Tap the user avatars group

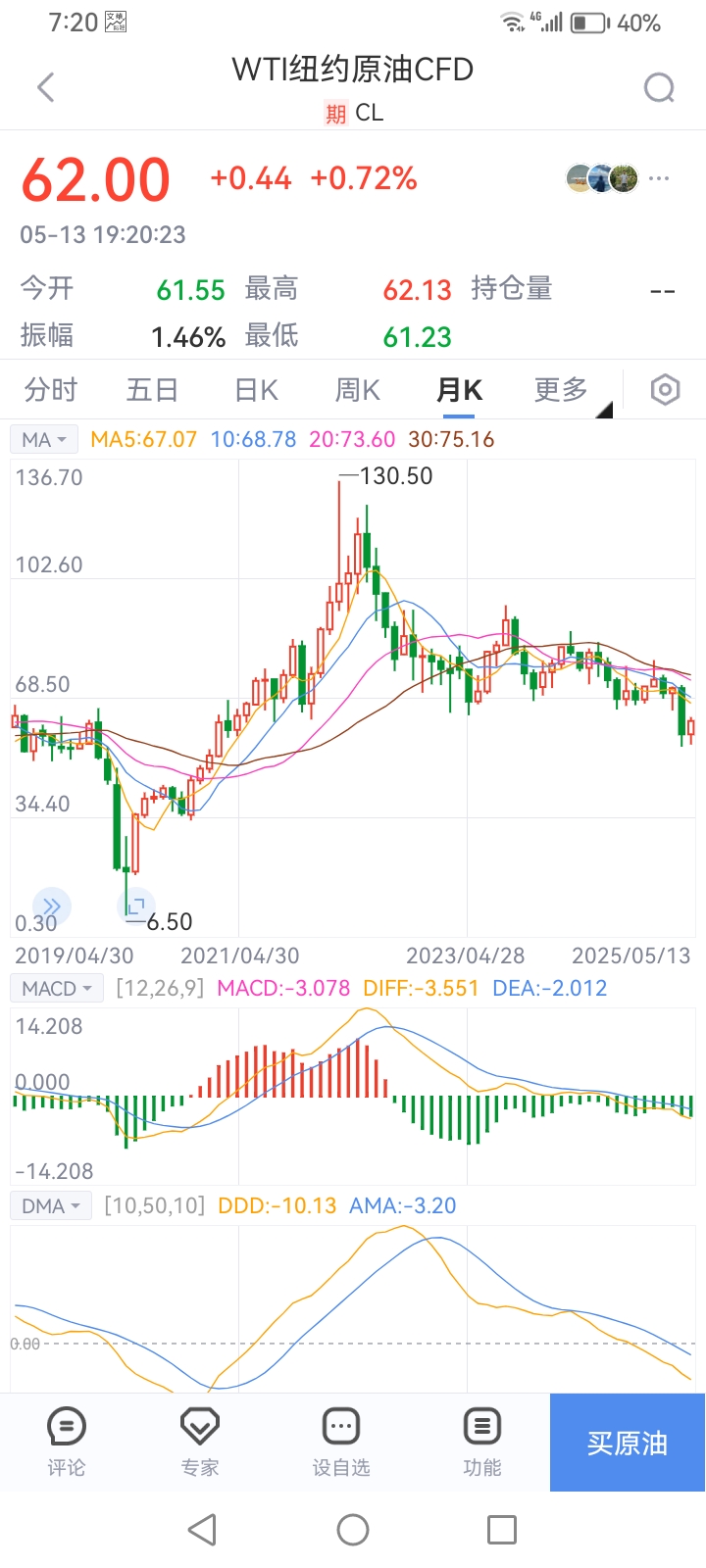pyautogui.click(x=602, y=178)
